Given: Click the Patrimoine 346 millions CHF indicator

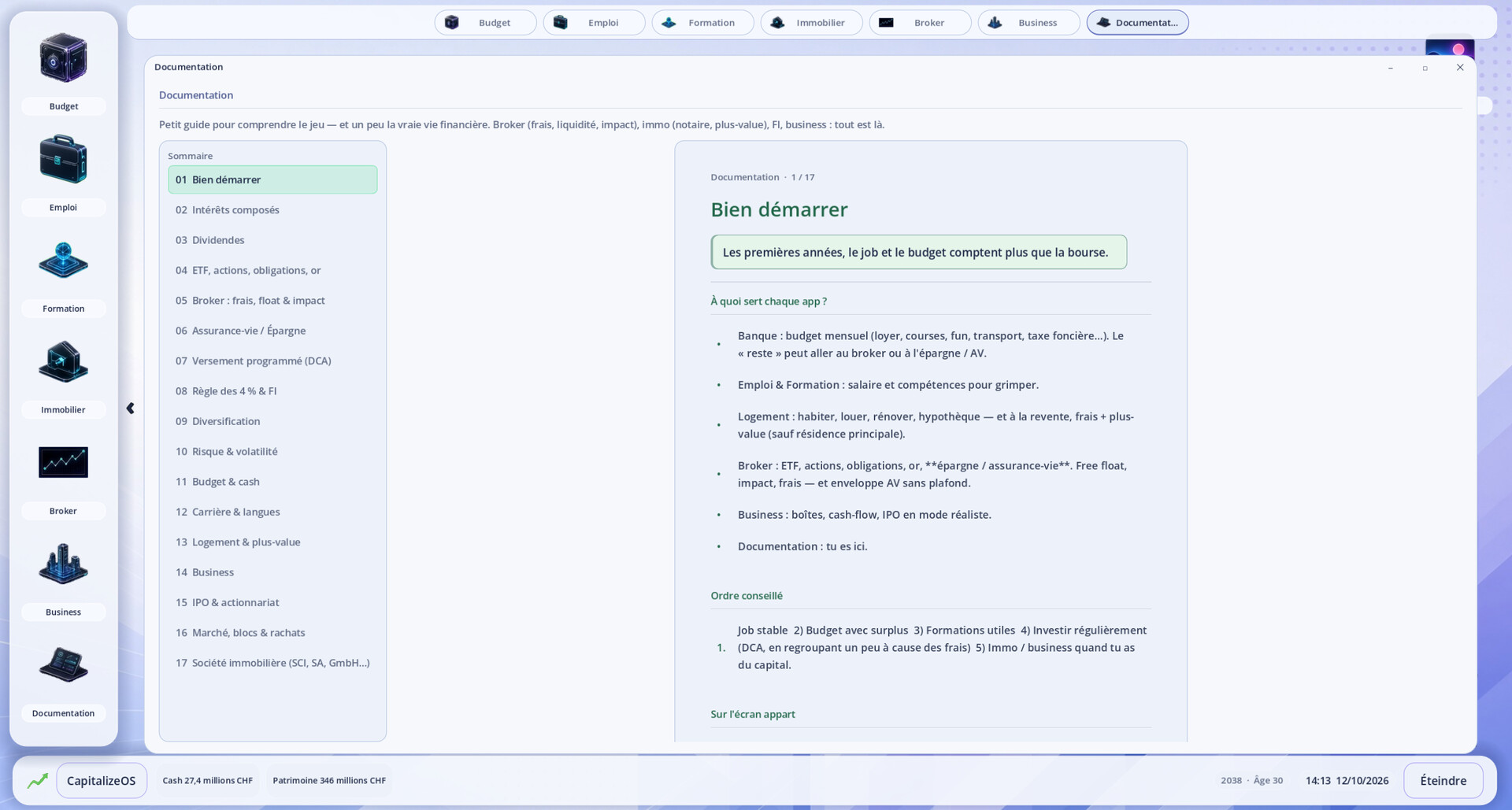Looking at the screenshot, I should [329, 781].
